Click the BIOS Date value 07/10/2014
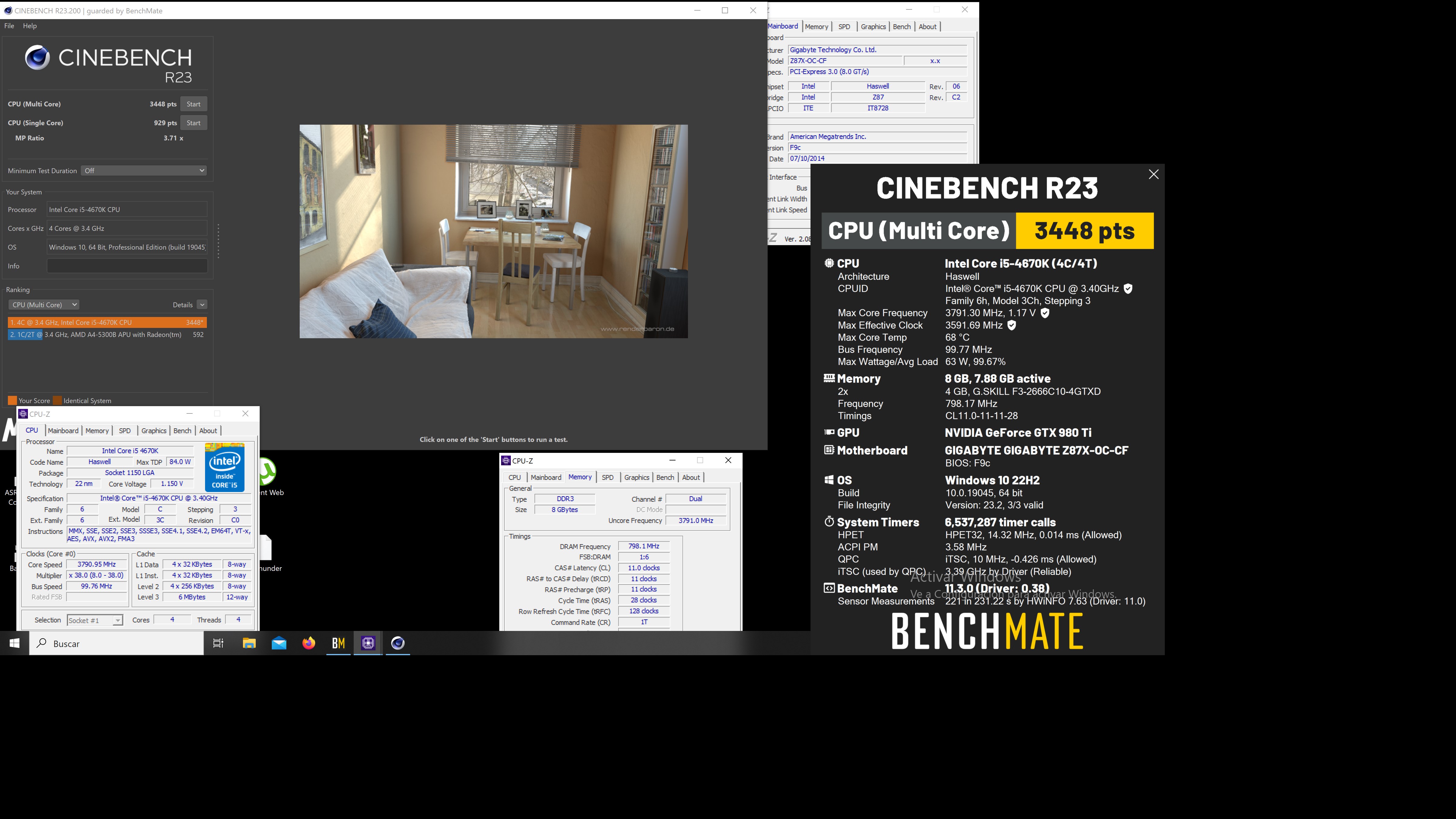 click(x=877, y=159)
